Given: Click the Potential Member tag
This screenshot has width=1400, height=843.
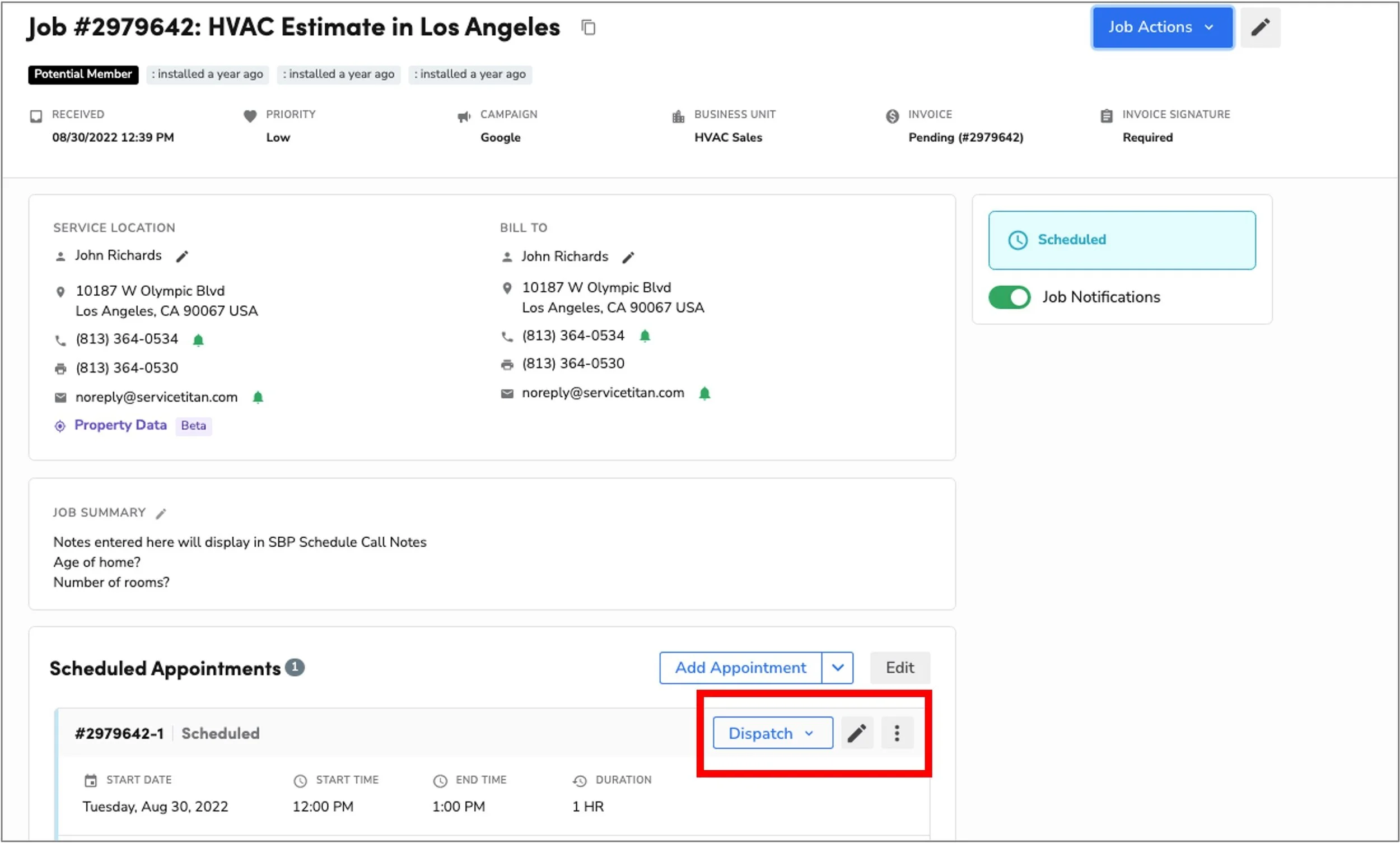Looking at the screenshot, I should coord(83,74).
